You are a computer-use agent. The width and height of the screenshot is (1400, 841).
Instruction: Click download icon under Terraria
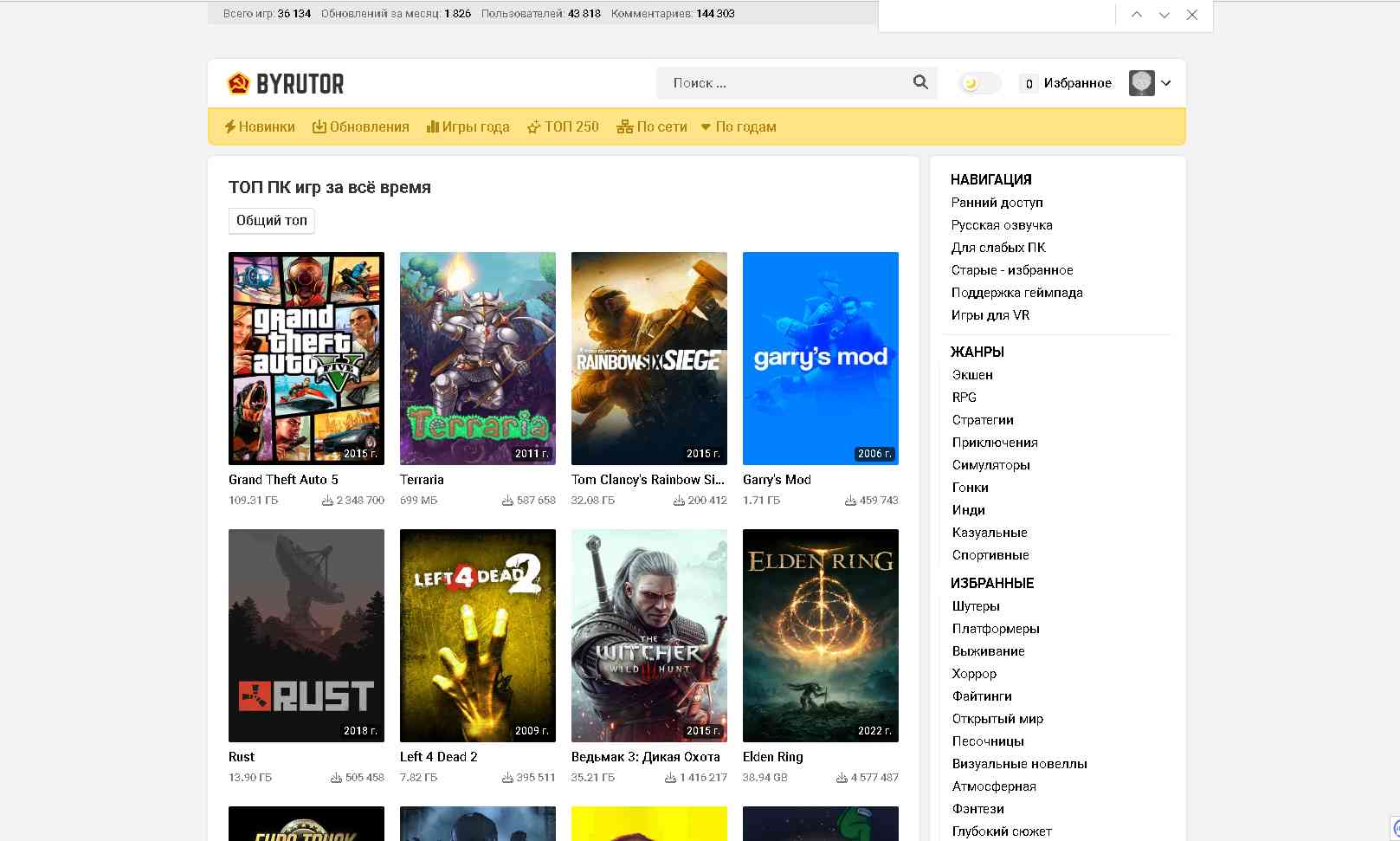(x=507, y=501)
